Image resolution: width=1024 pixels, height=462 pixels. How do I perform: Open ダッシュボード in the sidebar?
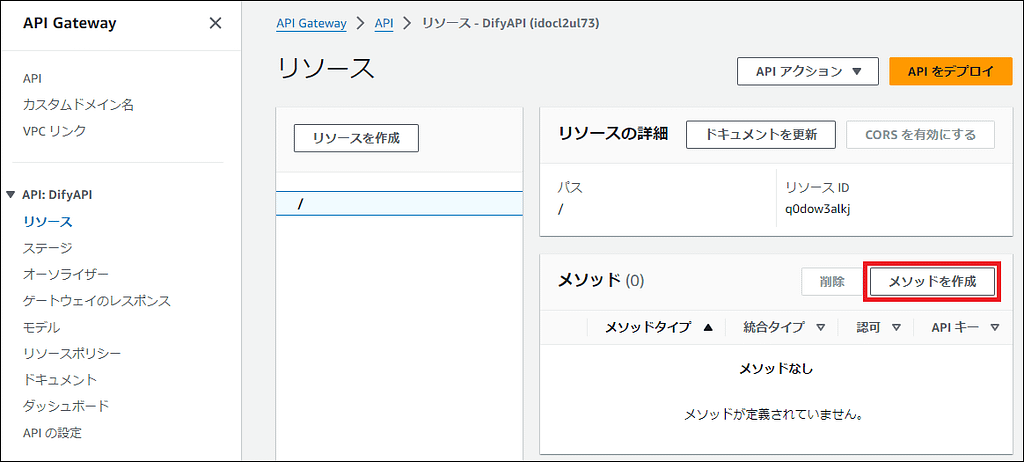pyautogui.click(x=65, y=406)
